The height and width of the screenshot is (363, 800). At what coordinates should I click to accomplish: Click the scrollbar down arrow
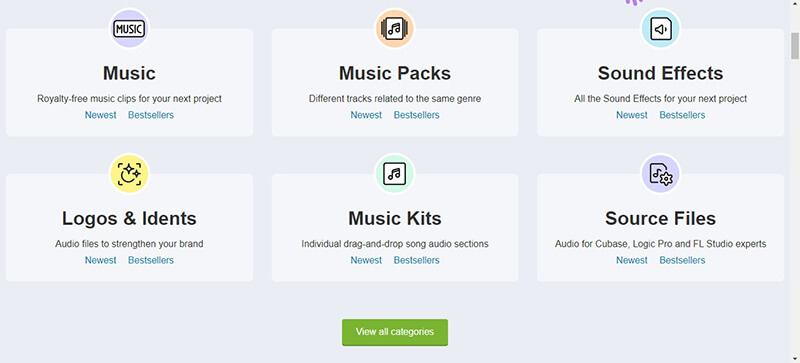click(795, 358)
